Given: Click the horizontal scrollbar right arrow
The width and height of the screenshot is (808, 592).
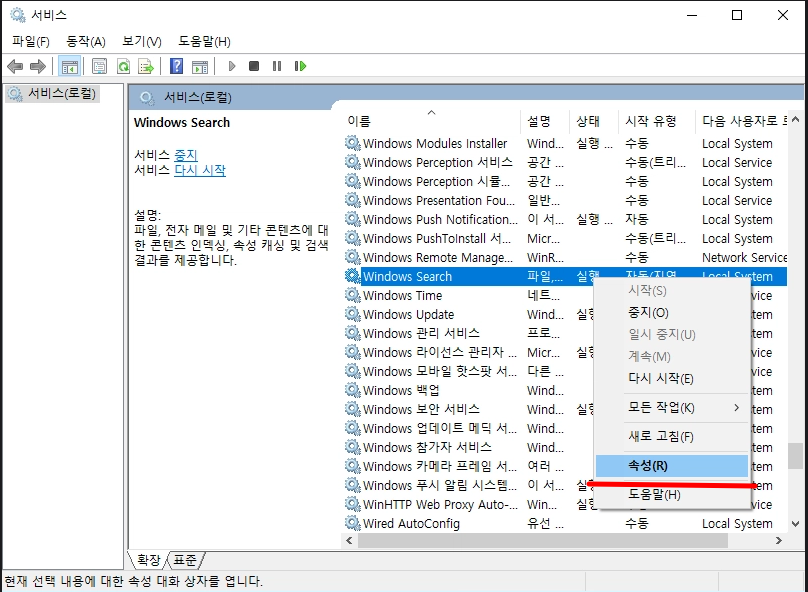Looking at the screenshot, I should [779, 540].
